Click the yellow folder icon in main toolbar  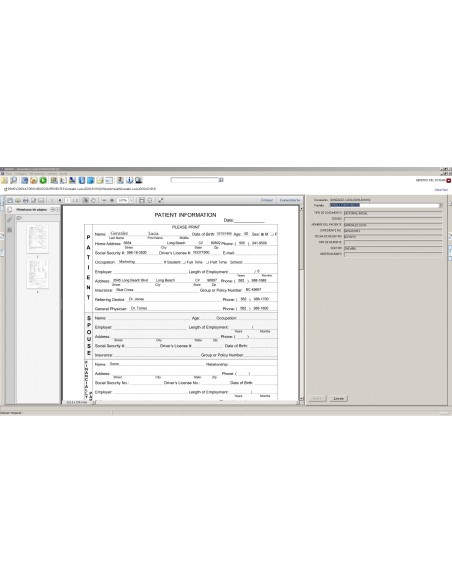(4, 181)
